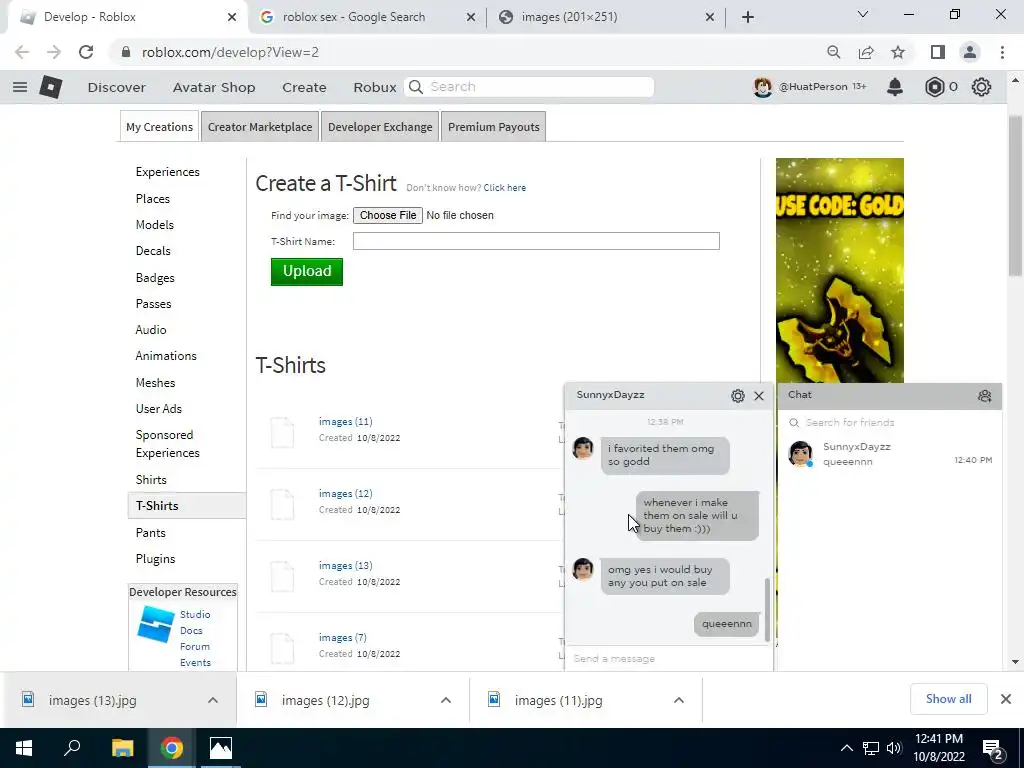The width and height of the screenshot is (1024, 768).
Task: Open the Windows Start menu
Action: tap(24, 748)
